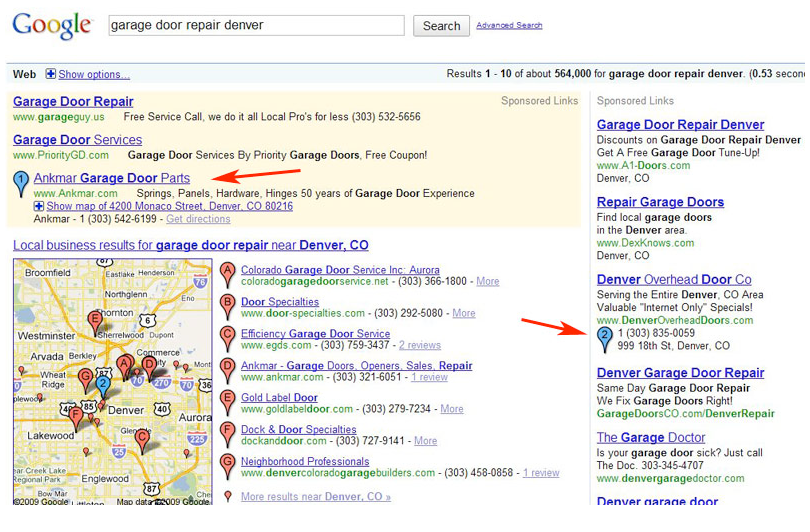Click the blue marker 2 beside Denver Overhead ad

click(x=604, y=340)
